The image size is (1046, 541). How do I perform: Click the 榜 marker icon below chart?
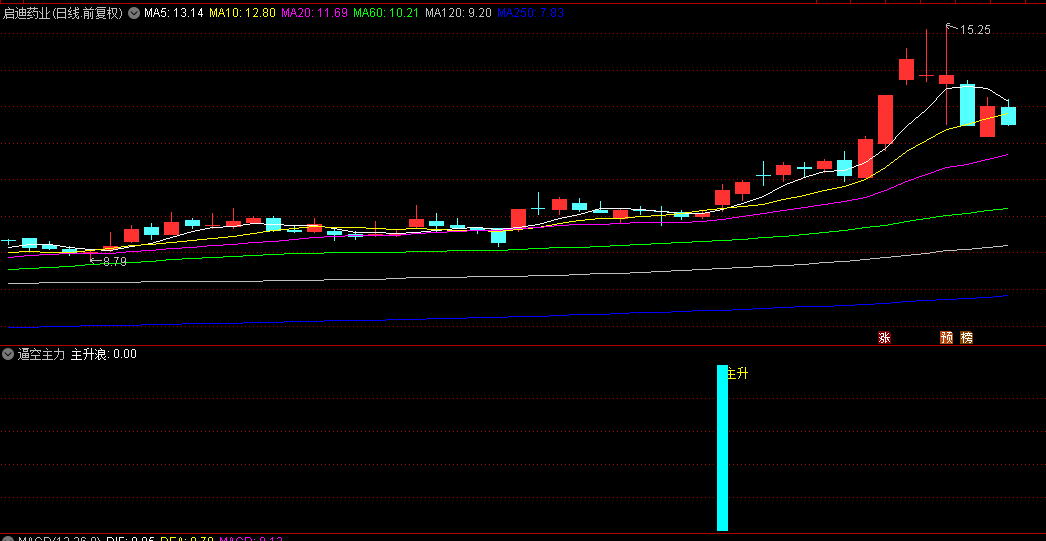click(966, 338)
